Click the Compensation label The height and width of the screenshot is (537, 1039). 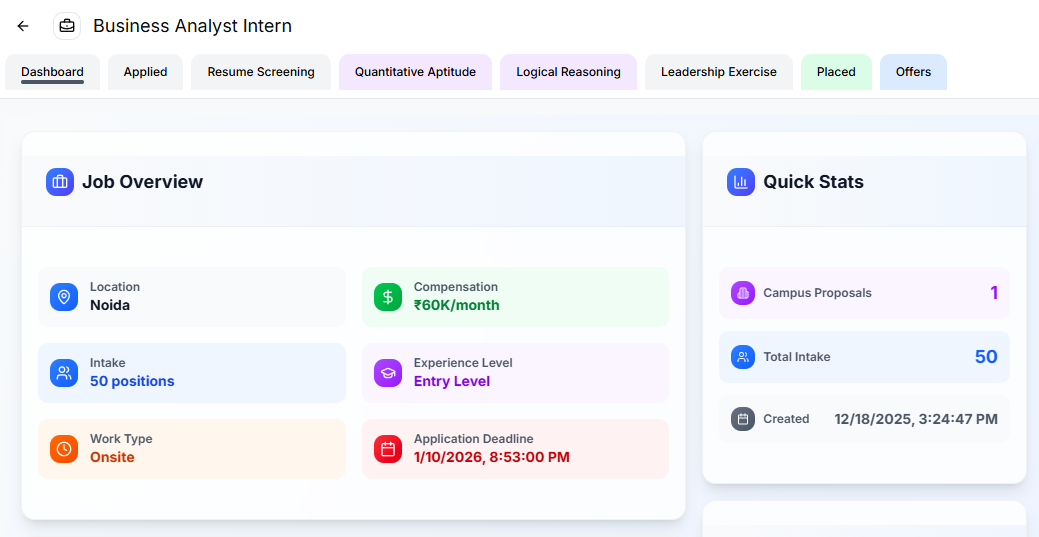tap(456, 287)
